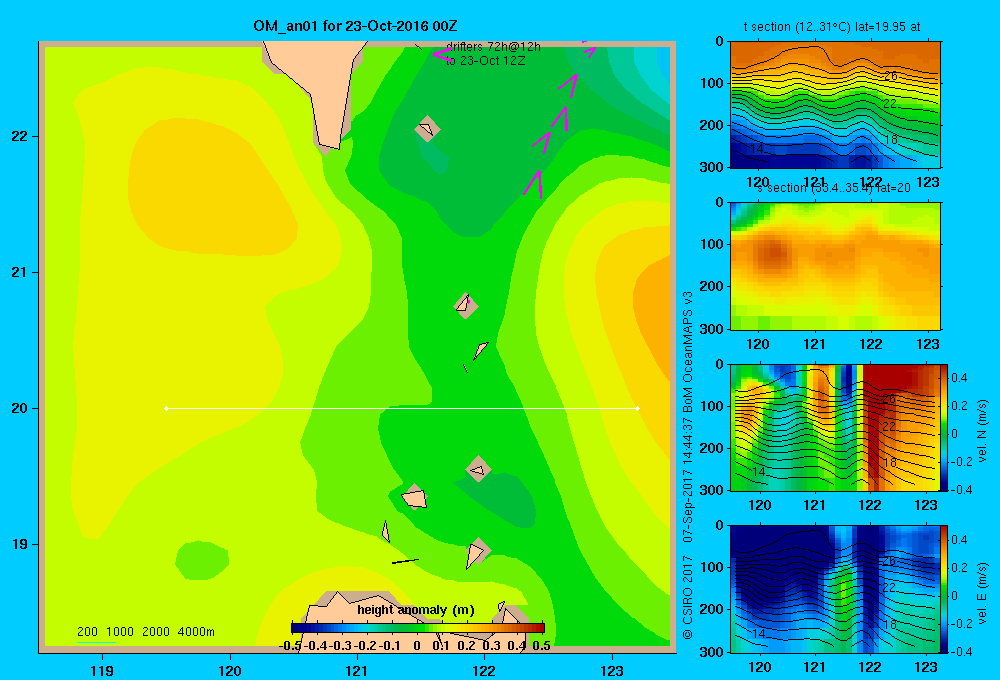This screenshot has width=1000, height=680.
Task: Click depth tick "100" on temperature section axis
Action: point(714,83)
